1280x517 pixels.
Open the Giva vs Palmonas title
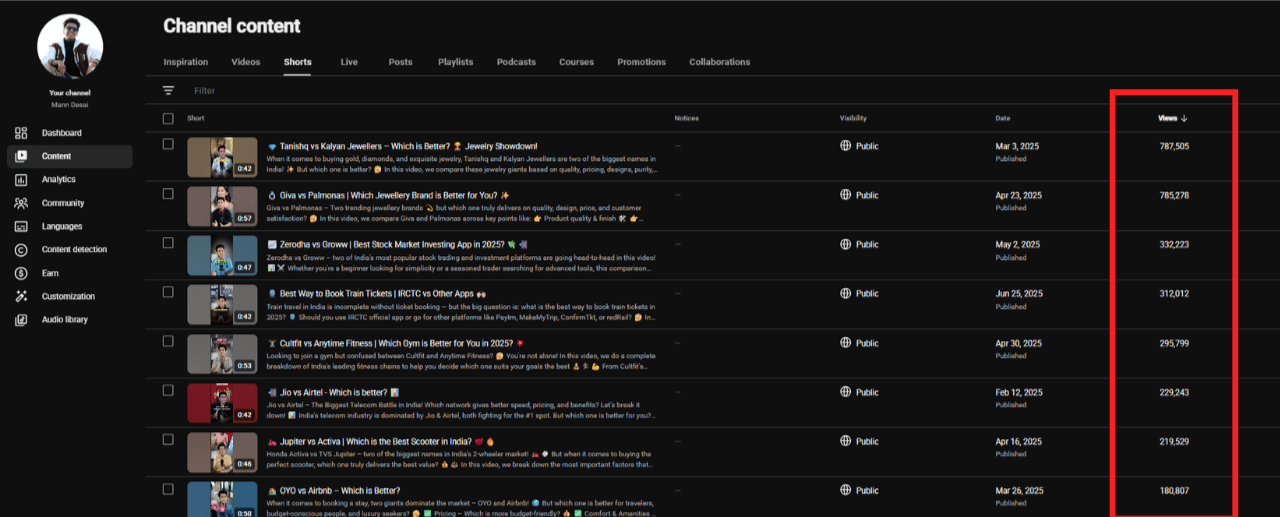tap(389, 195)
